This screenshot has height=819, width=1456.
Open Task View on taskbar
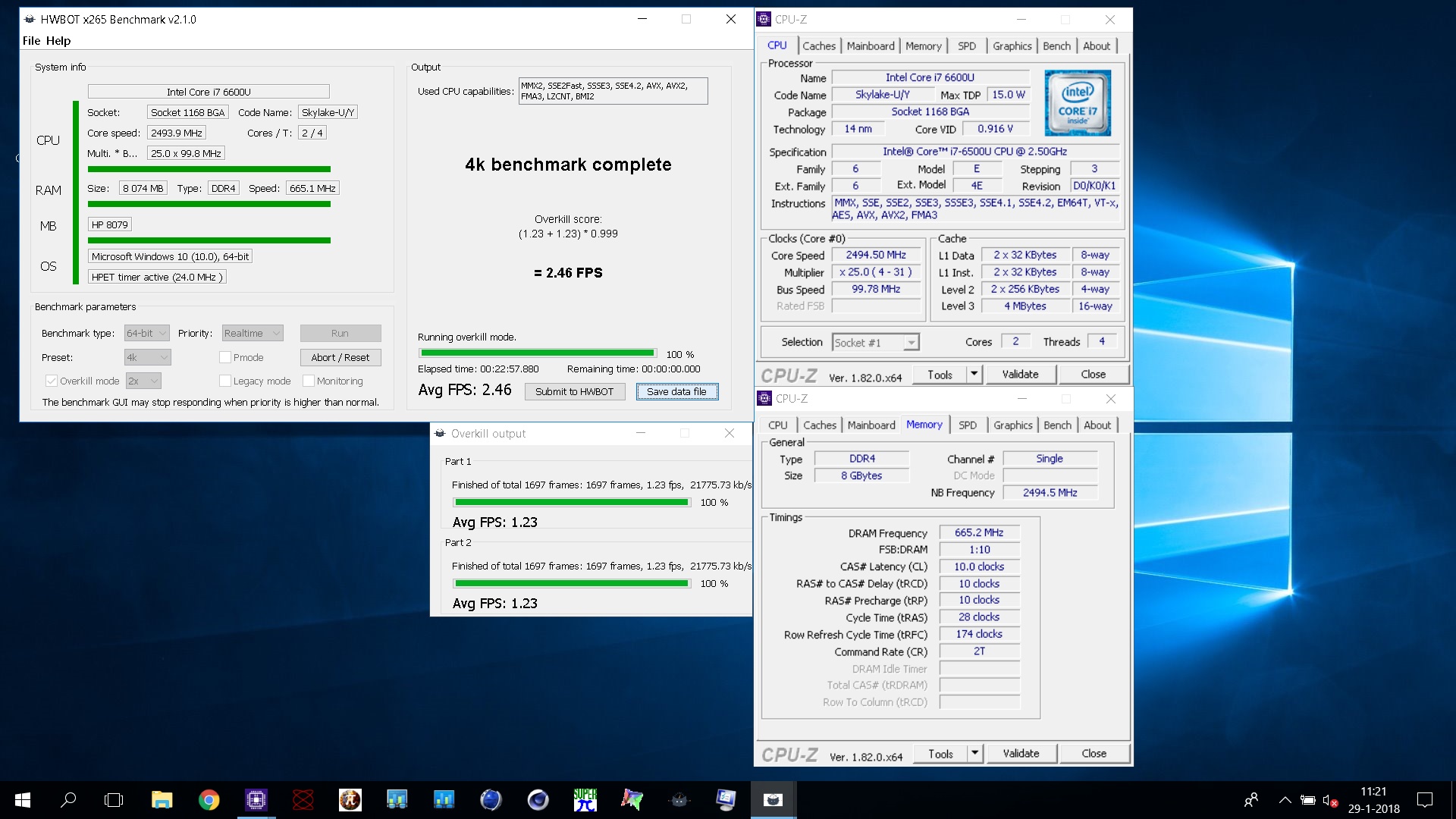point(114,799)
